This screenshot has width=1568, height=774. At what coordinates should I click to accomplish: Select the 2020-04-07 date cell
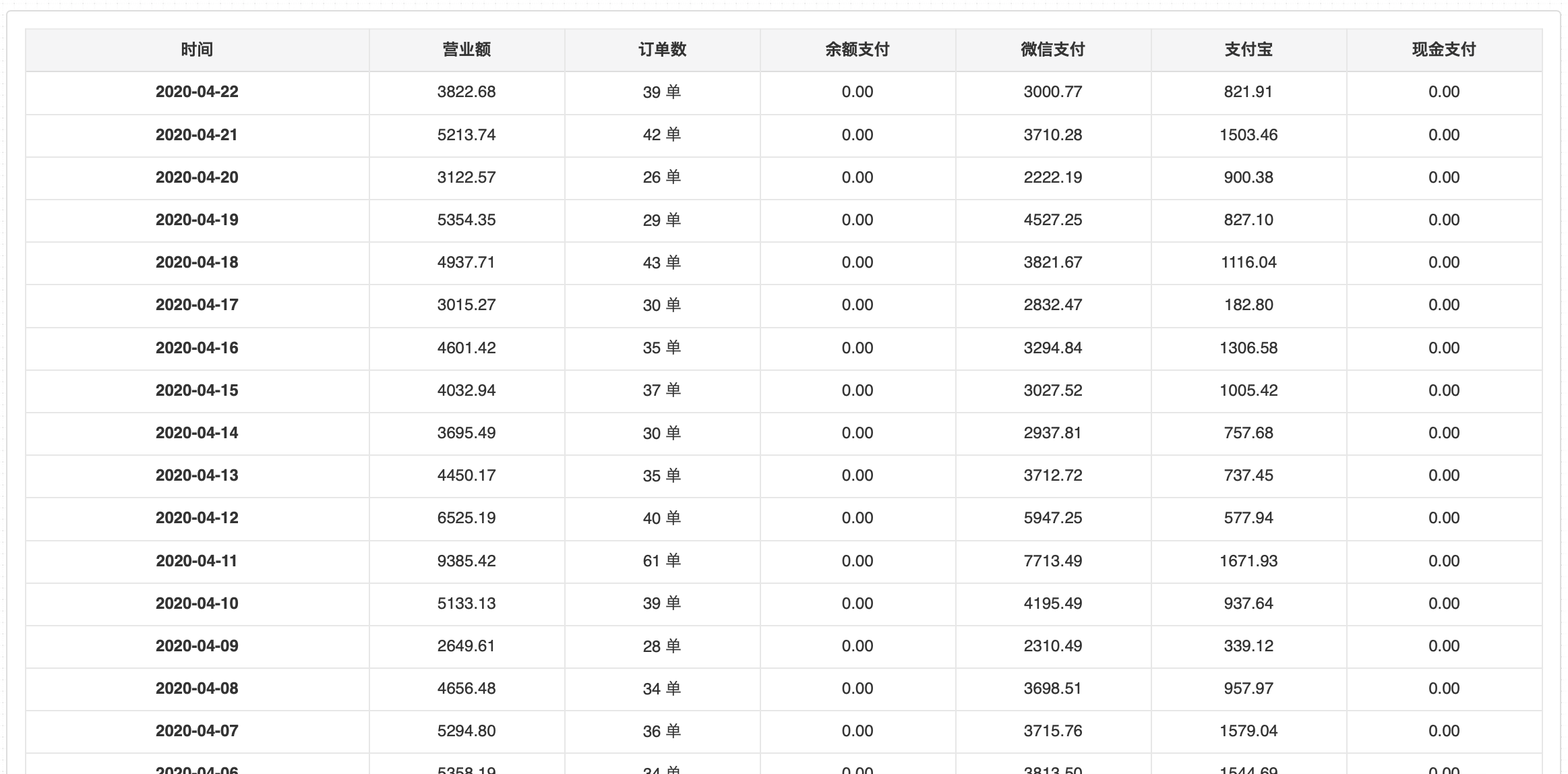197,732
